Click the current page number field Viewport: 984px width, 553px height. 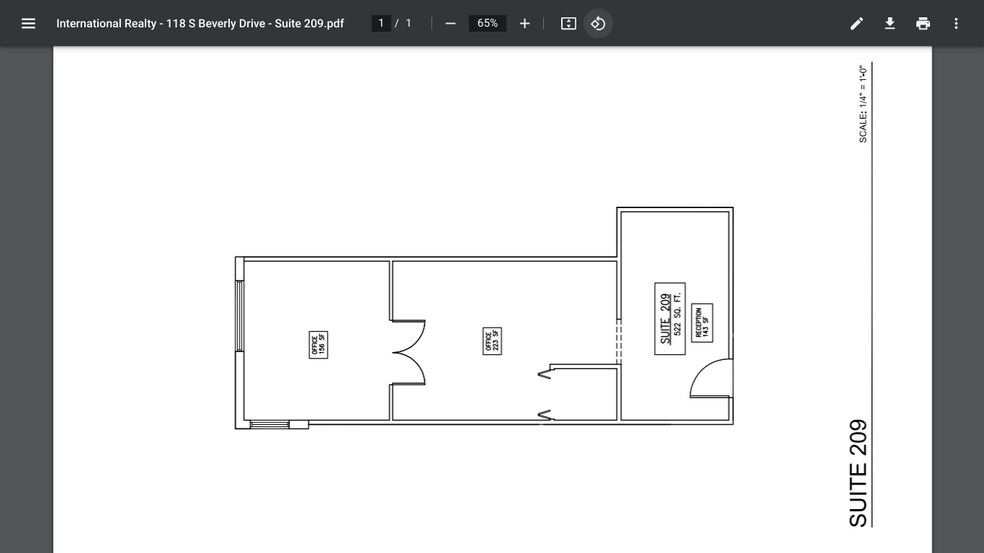point(381,23)
